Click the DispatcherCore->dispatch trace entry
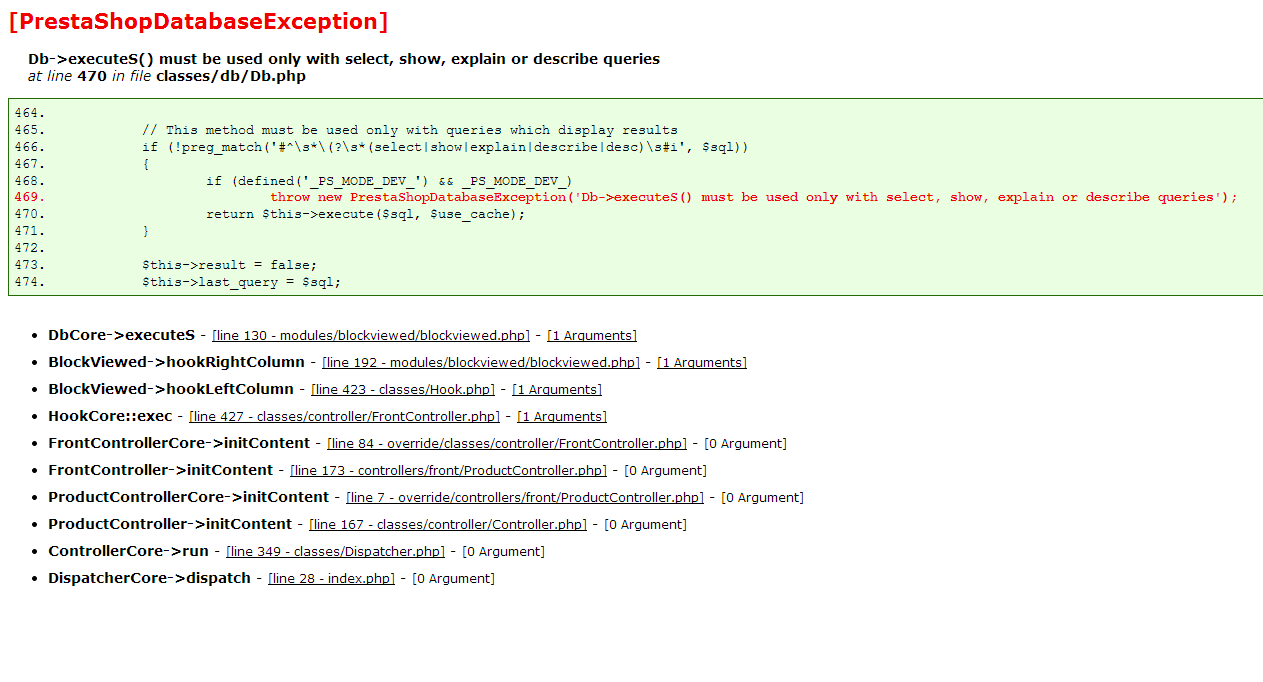The width and height of the screenshot is (1263, 682). 150,578
